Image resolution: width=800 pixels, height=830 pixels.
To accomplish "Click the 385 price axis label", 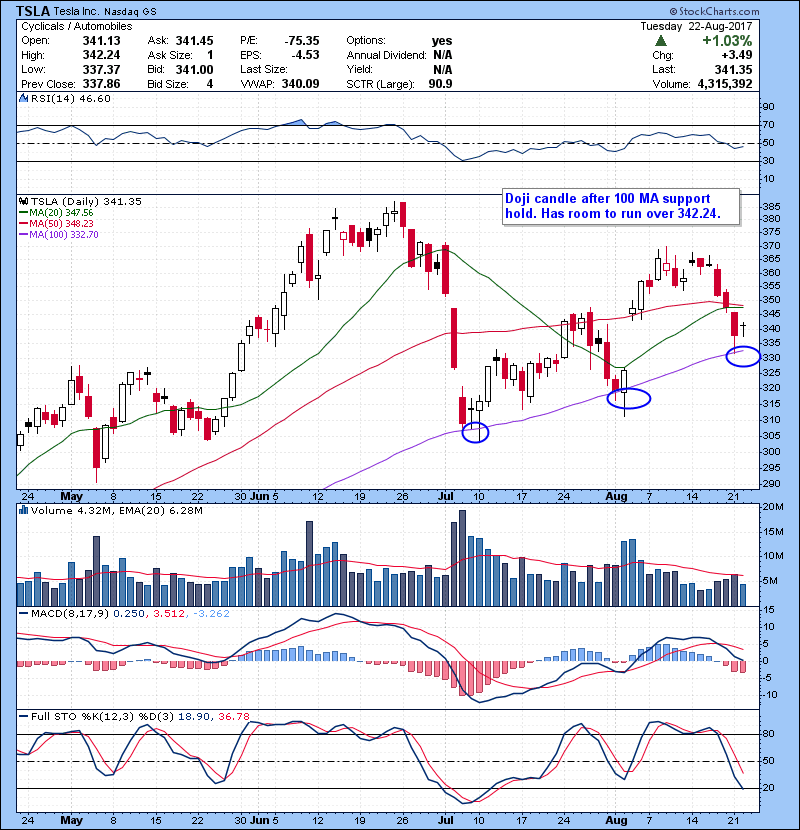I will (x=771, y=206).
